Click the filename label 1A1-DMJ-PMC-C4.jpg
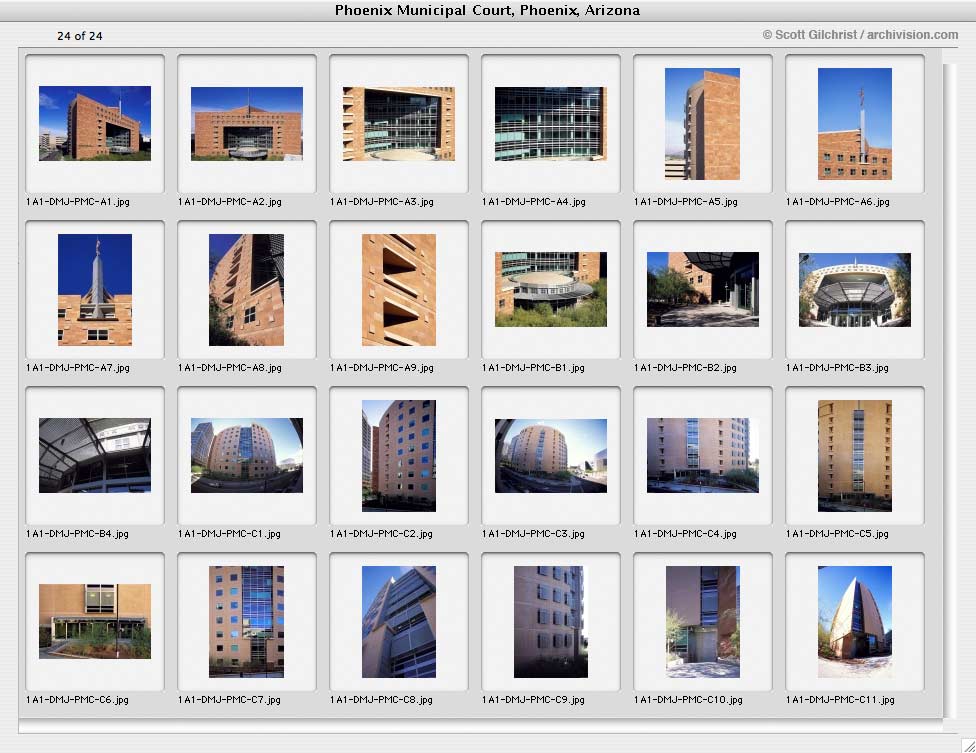 (685, 534)
